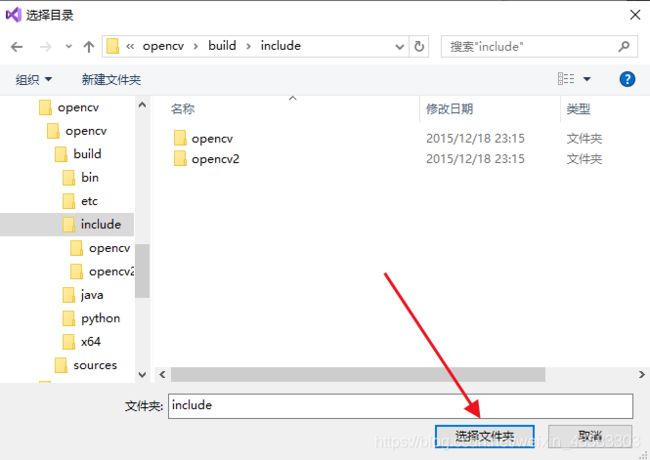Go up one folder level

[x=89, y=46]
